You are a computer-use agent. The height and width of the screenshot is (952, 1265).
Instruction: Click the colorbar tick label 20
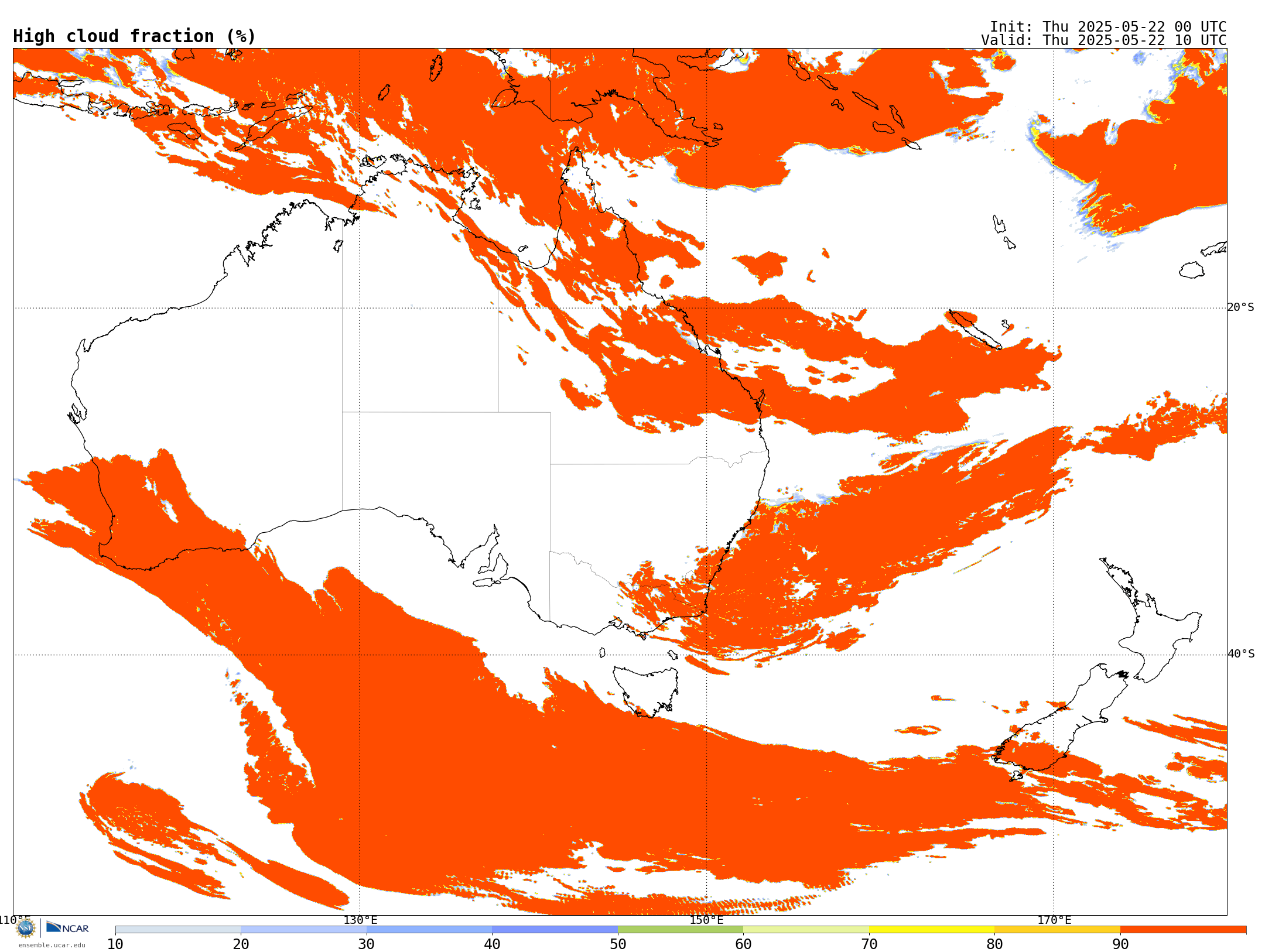[241, 944]
